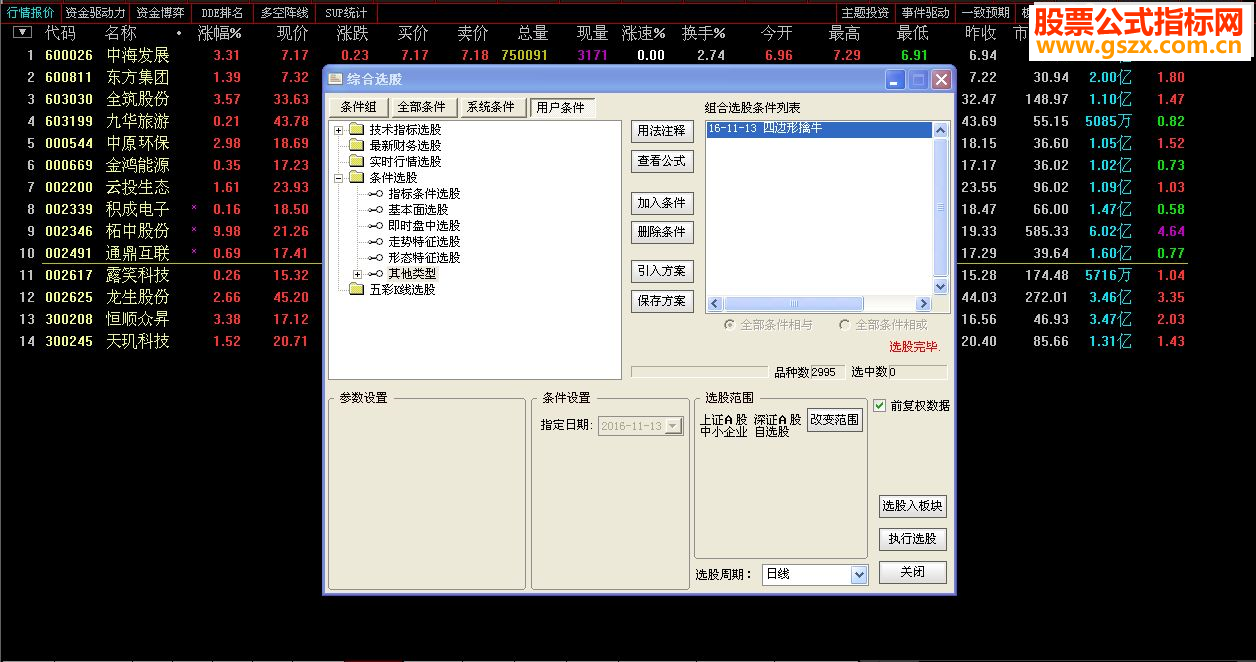Click the condition list vertical scrollbar thumb
The height and width of the screenshot is (662, 1256).
click(940, 208)
